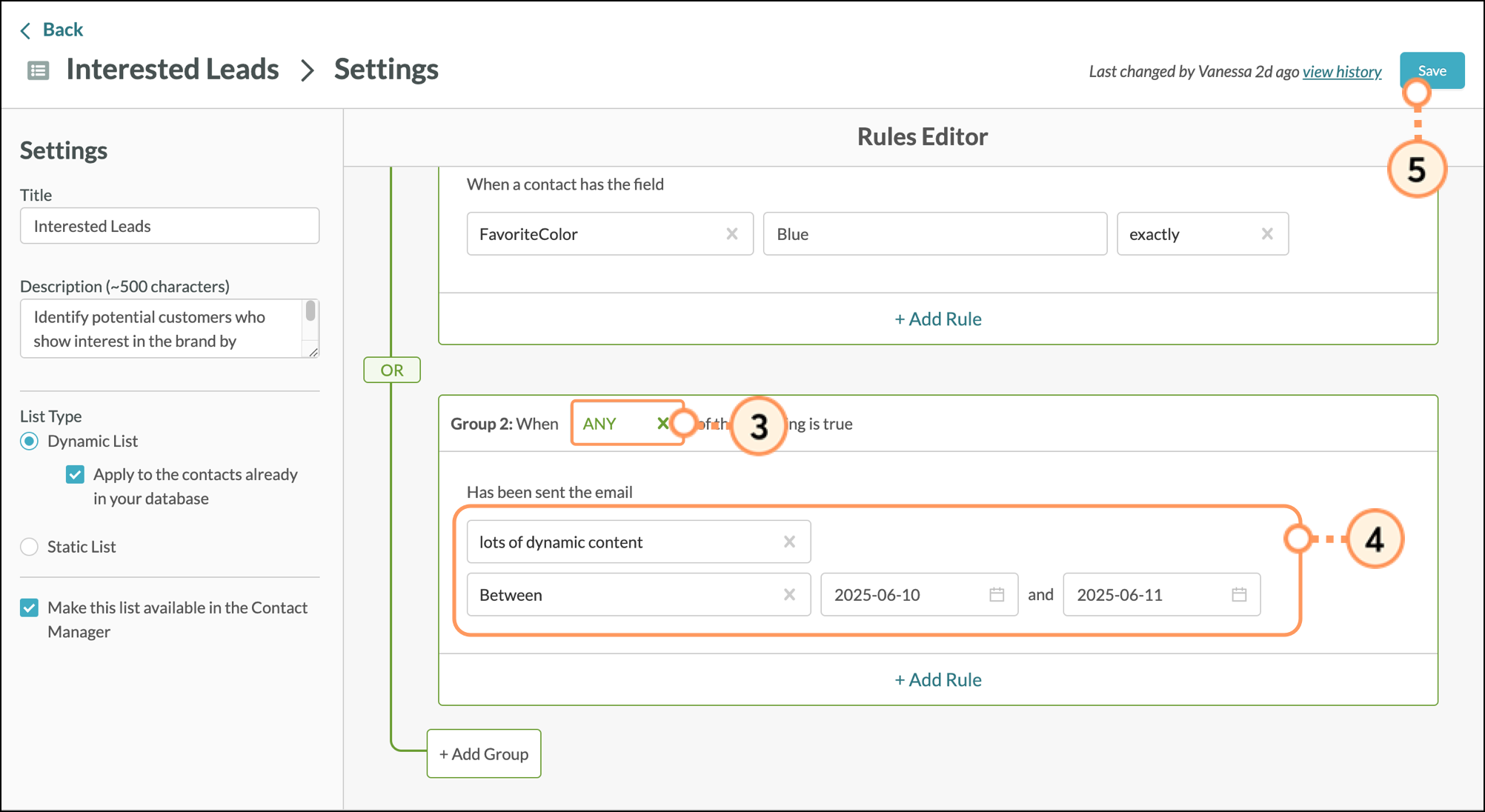The image size is (1485, 812).
Task: Clear the 'exactly' match selection X
Action: (x=1266, y=234)
